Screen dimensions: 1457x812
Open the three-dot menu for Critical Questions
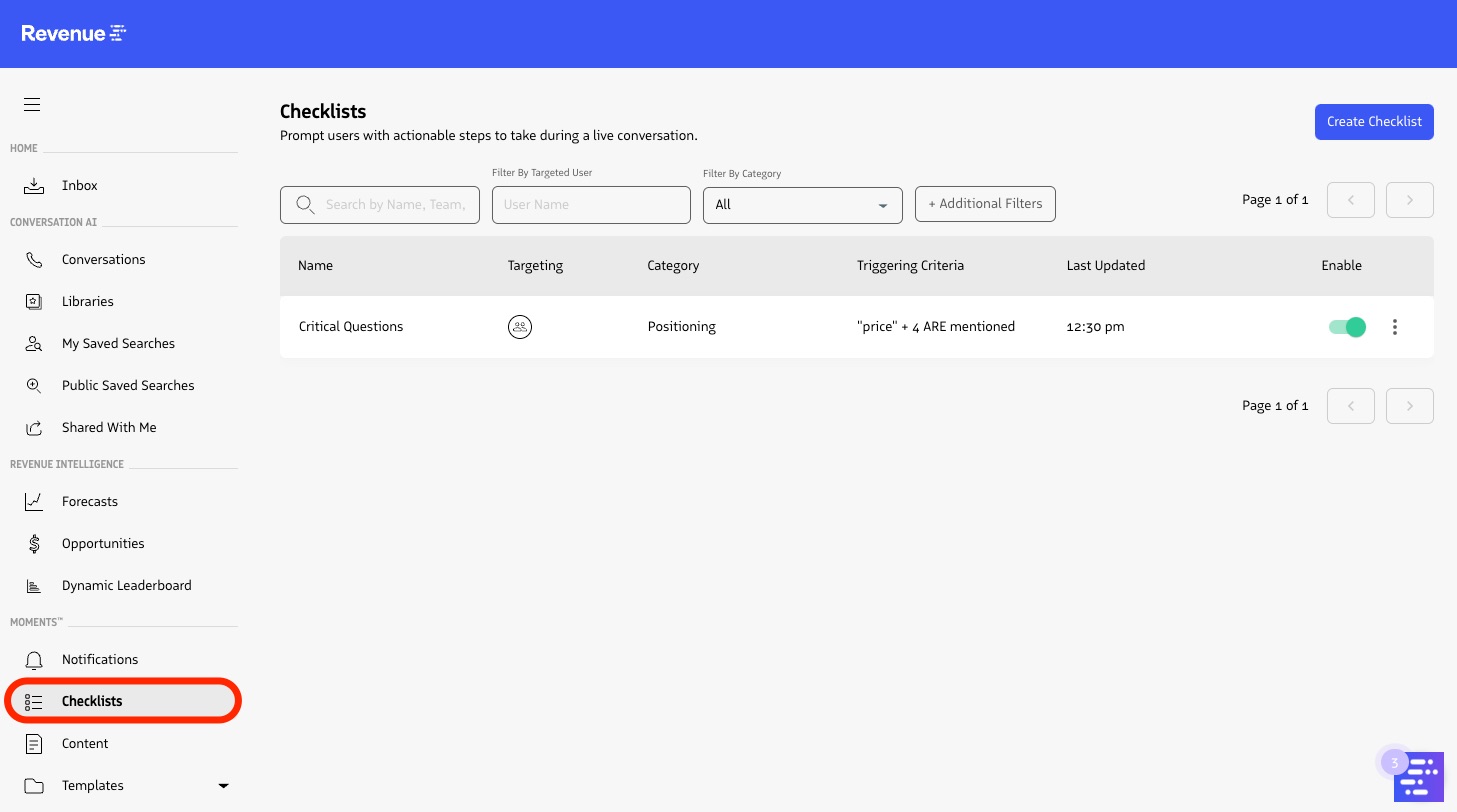pos(1395,327)
